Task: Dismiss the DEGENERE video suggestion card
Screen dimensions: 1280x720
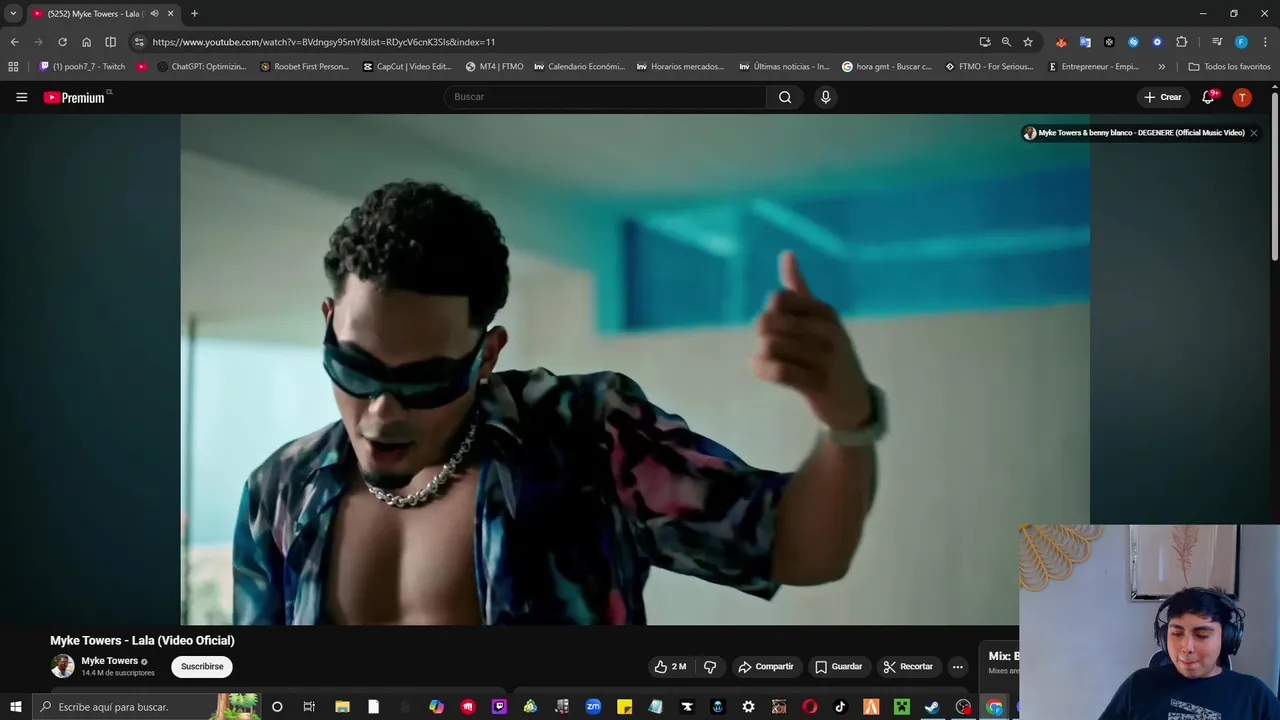Action: (x=1253, y=133)
